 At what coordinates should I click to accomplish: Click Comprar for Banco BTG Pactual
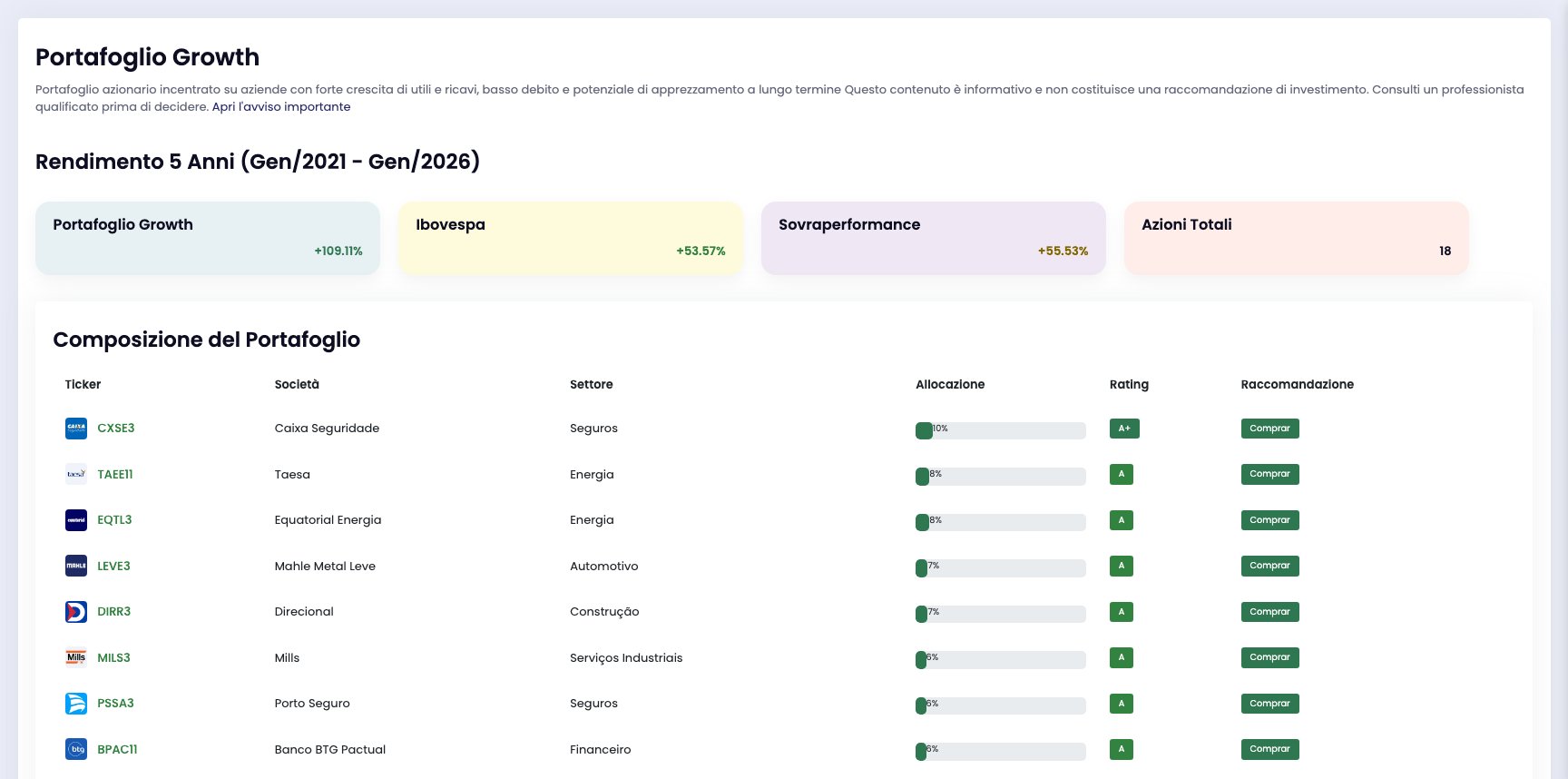click(x=1269, y=749)
